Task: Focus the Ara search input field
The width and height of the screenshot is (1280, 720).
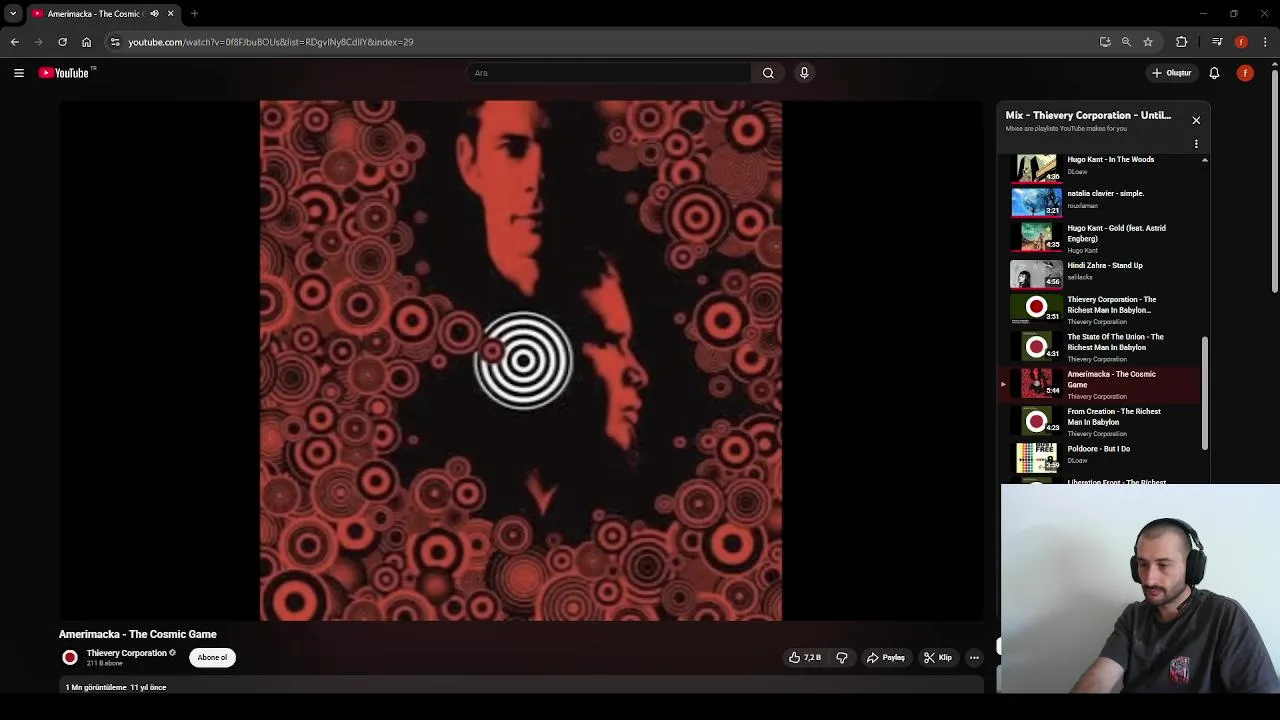Action: (x=610, y=73)
